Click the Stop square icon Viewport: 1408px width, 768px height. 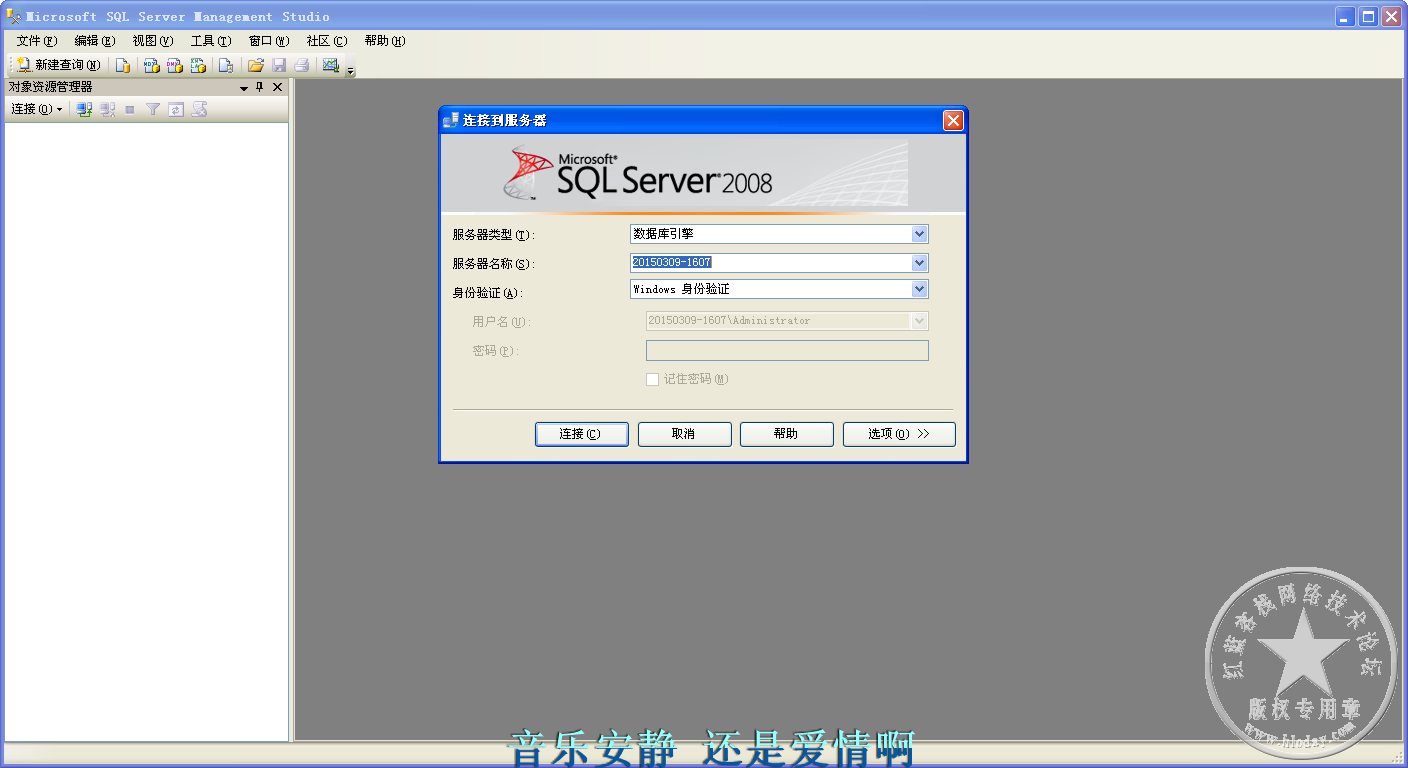(130, 109)
